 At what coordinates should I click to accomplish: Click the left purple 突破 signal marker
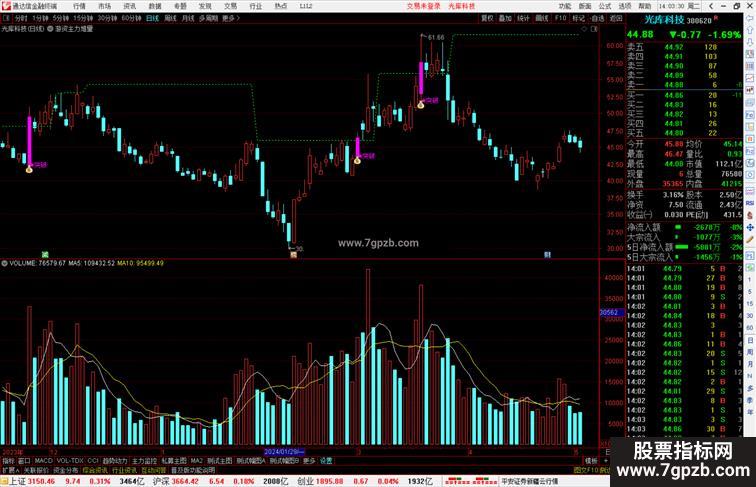pyautogui.click(x=40, y=164)
